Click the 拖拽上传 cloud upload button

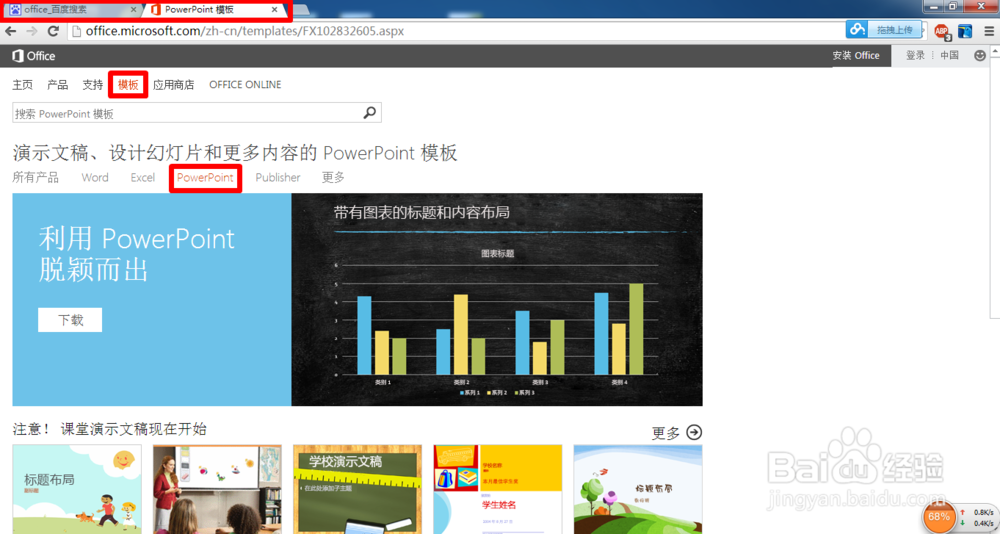pyautogui.click(x=883, y=29)
